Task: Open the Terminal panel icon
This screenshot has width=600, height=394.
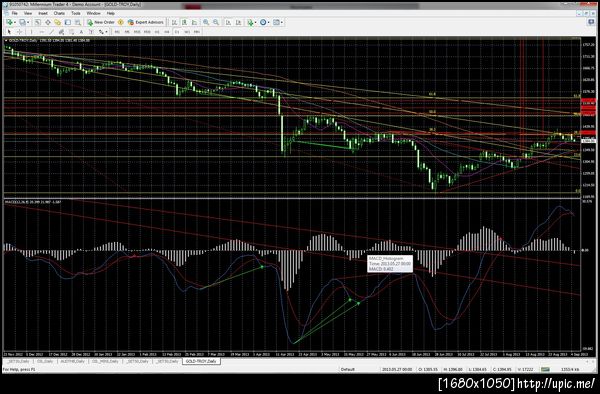Action: 68,22
